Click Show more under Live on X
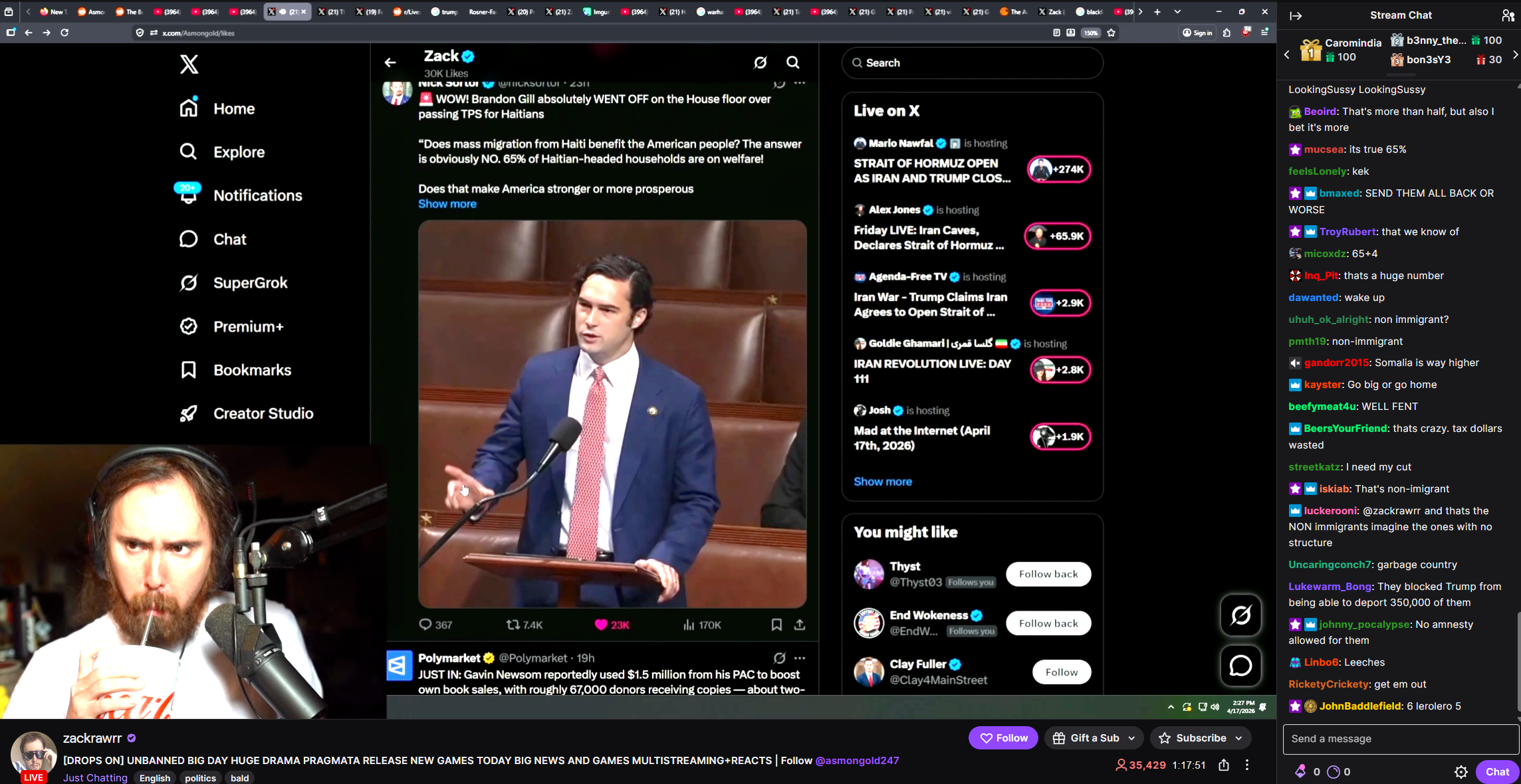Screen dimensions: 1521x784 [x=882, y=482]
